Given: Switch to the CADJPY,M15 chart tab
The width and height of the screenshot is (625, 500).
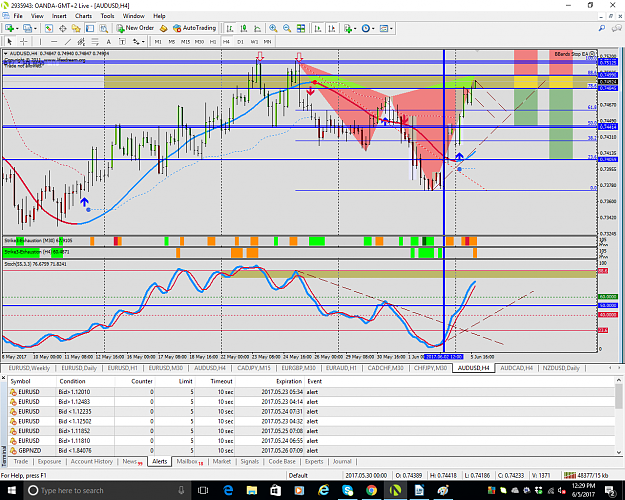Looking at the screenshot, I should coord(254,368).
